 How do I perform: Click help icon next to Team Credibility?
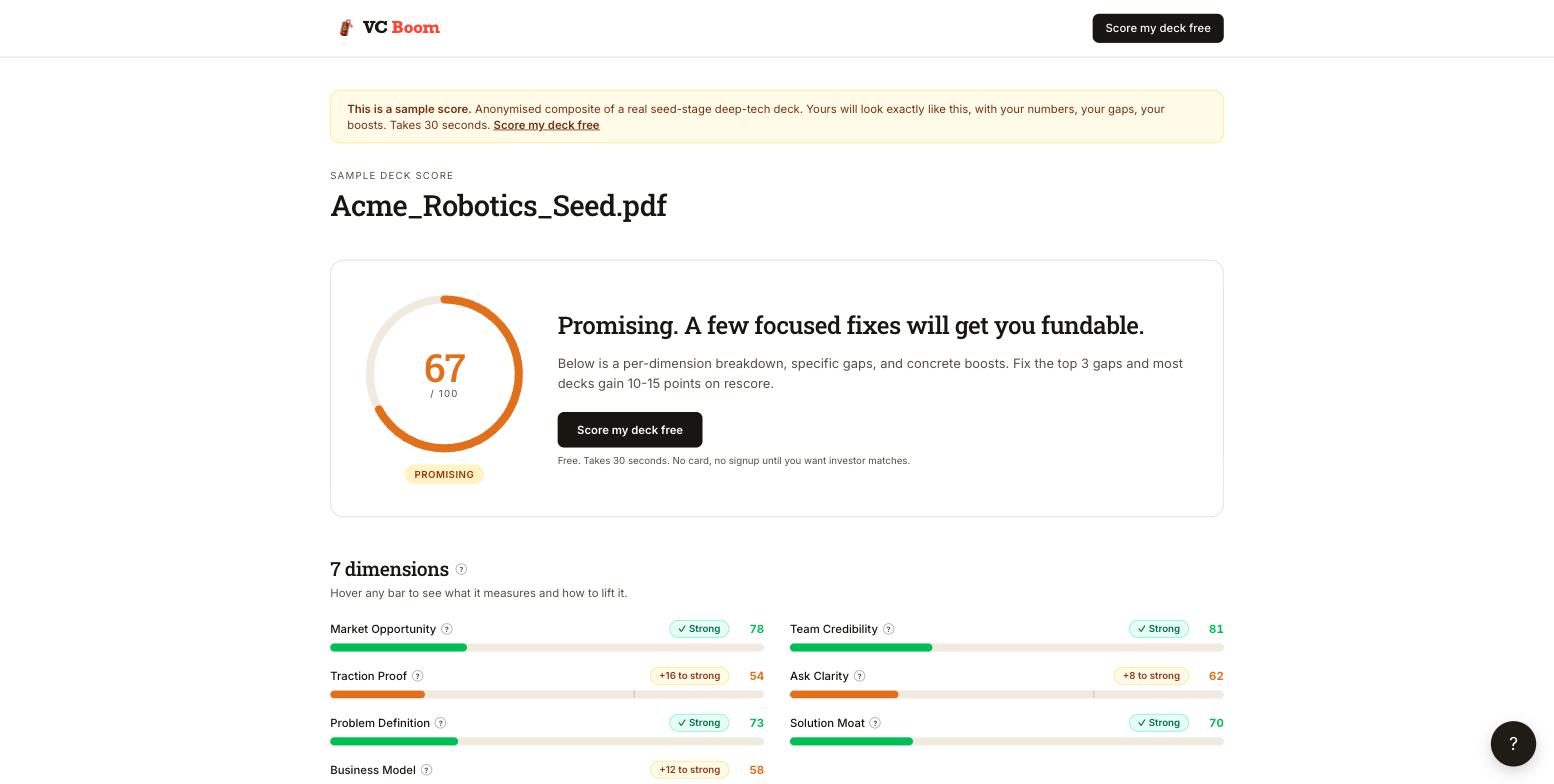(889, 629)
